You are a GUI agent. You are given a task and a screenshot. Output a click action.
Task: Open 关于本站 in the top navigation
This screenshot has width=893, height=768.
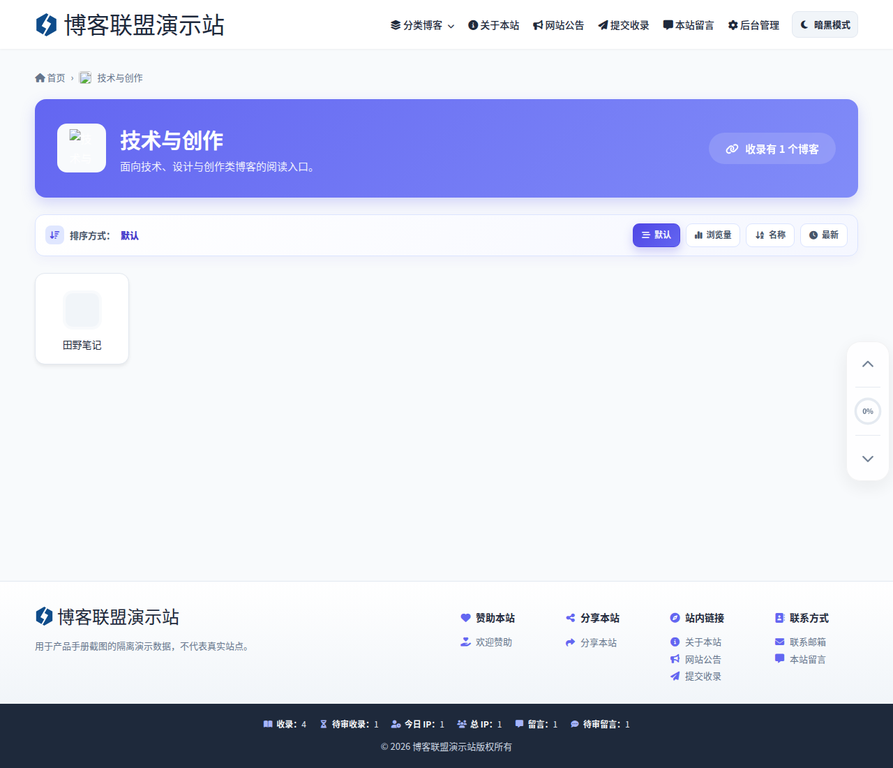tap(494, 25)
